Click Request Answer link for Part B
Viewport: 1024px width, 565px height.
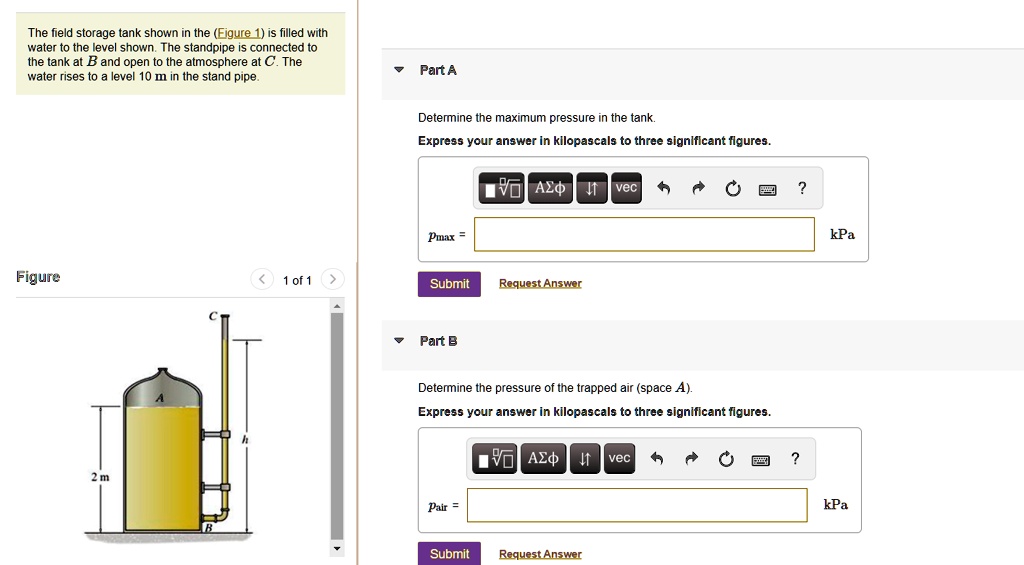(540, 554)
